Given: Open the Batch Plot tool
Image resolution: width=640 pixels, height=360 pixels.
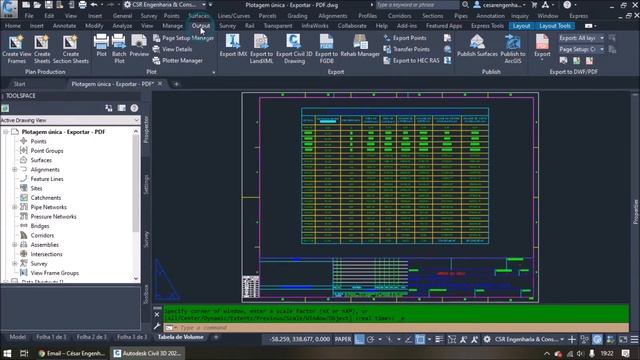Looking at the screenshot, I should (x=119, y=49).
